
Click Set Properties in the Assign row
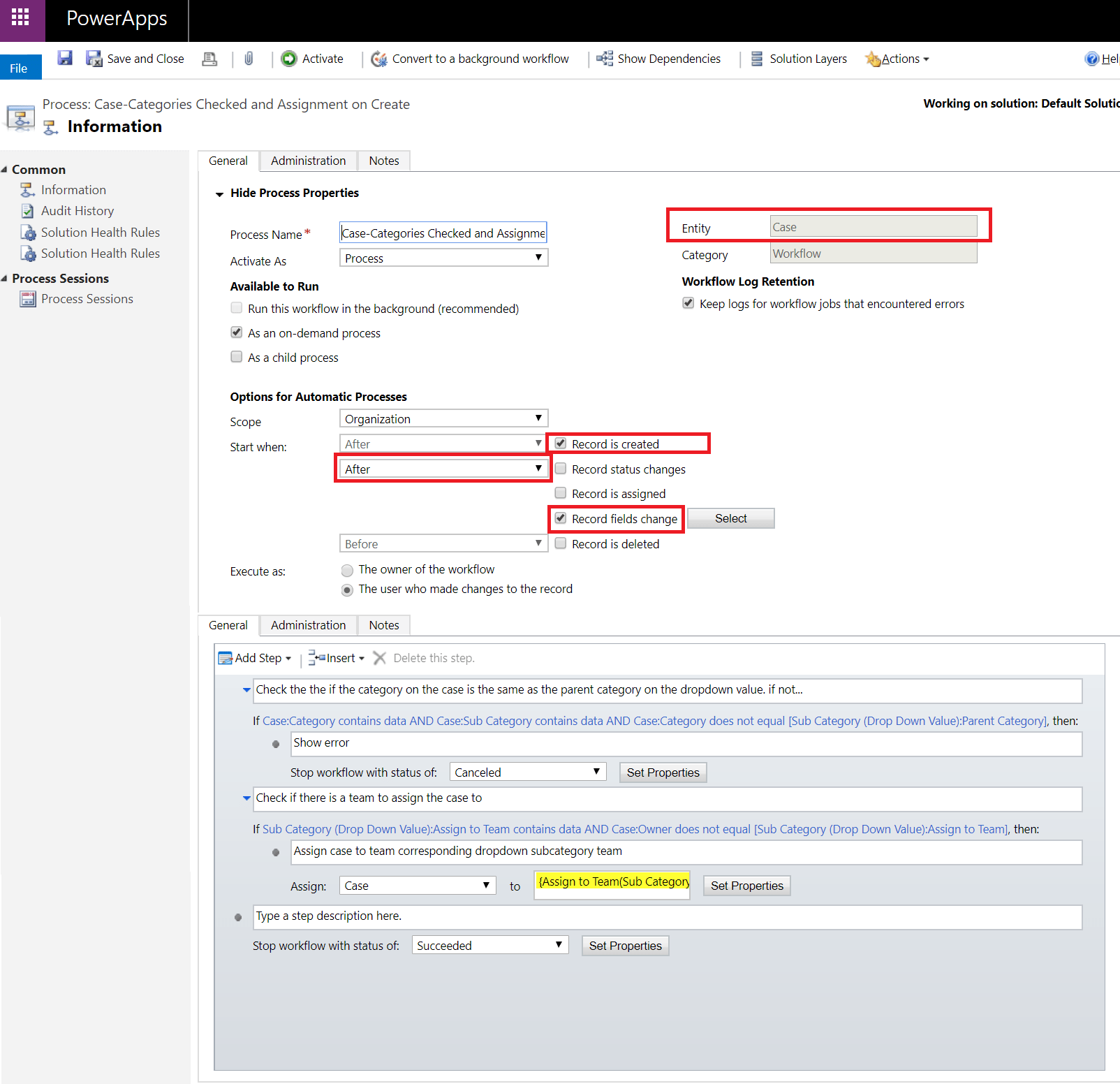pyautogui.click(x=747, y=886)
